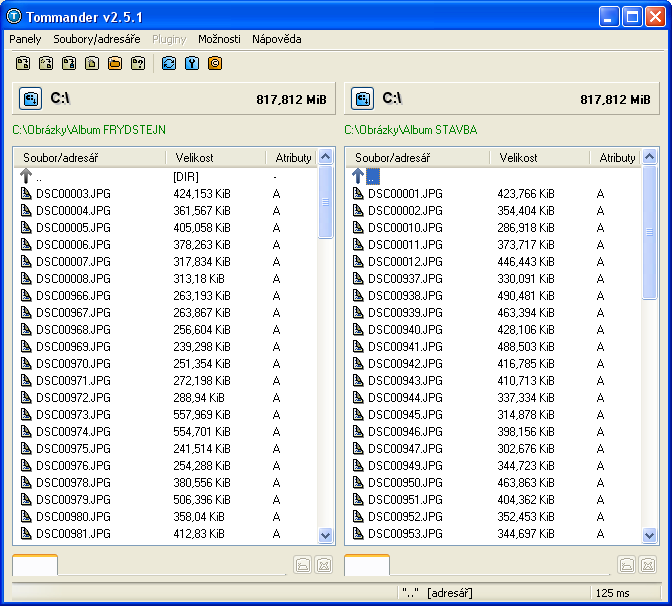This screenshot has width=672, height=606.
Task: Click the orange copyright/about toolbar icon
Action: (214, 63)
